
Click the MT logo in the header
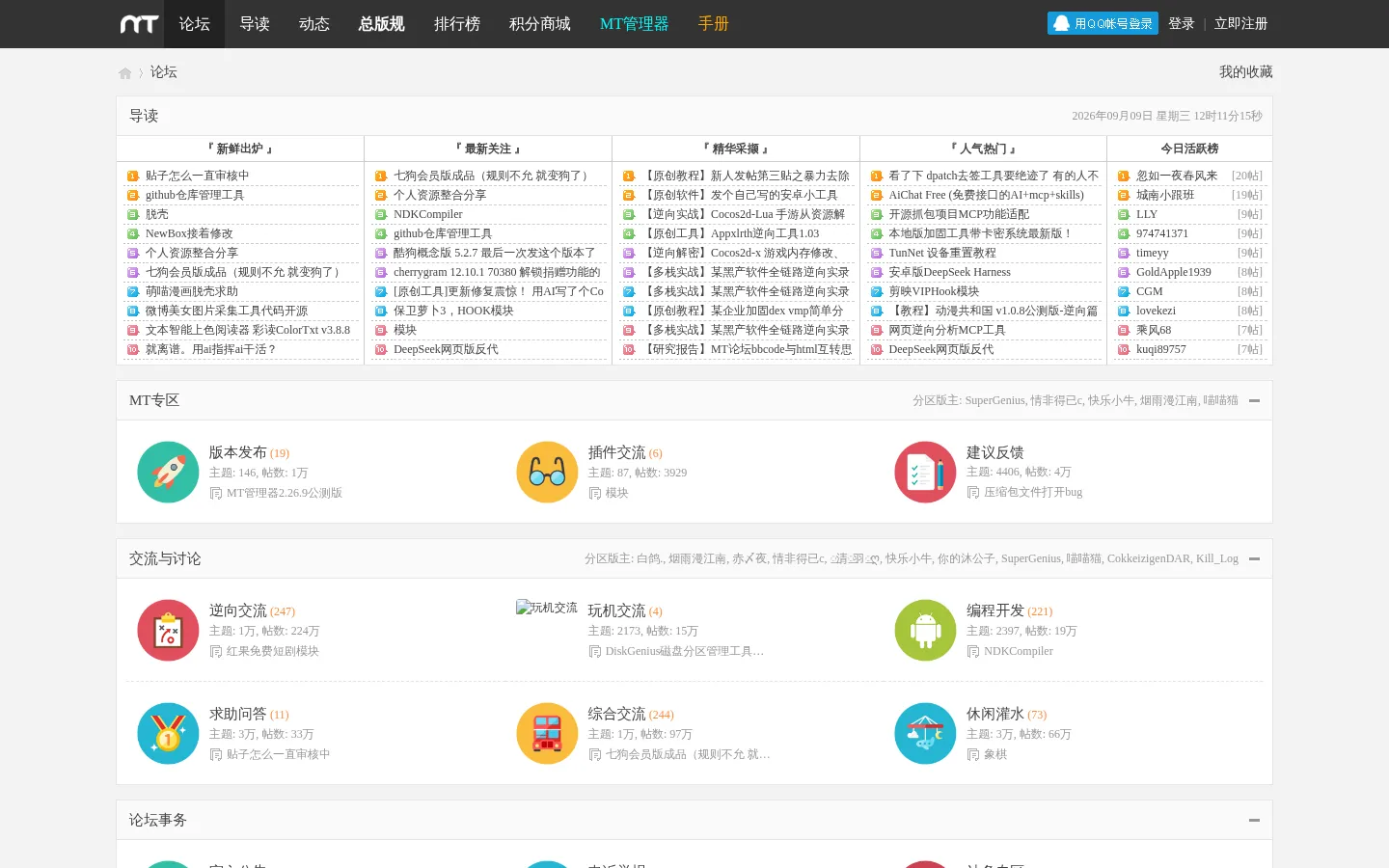(139, 24)
